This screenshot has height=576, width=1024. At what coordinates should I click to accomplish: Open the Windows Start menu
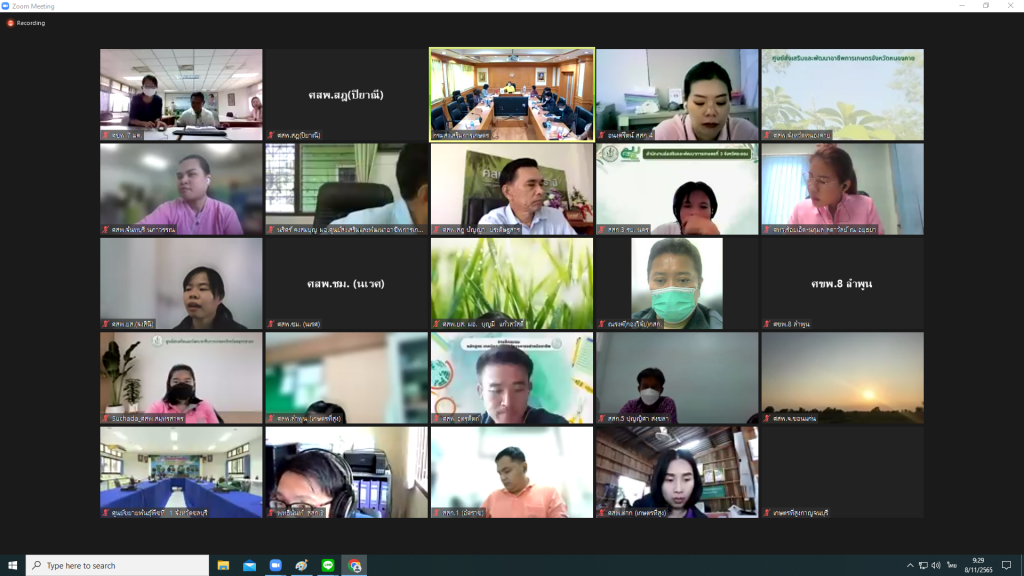coord(12,565)
